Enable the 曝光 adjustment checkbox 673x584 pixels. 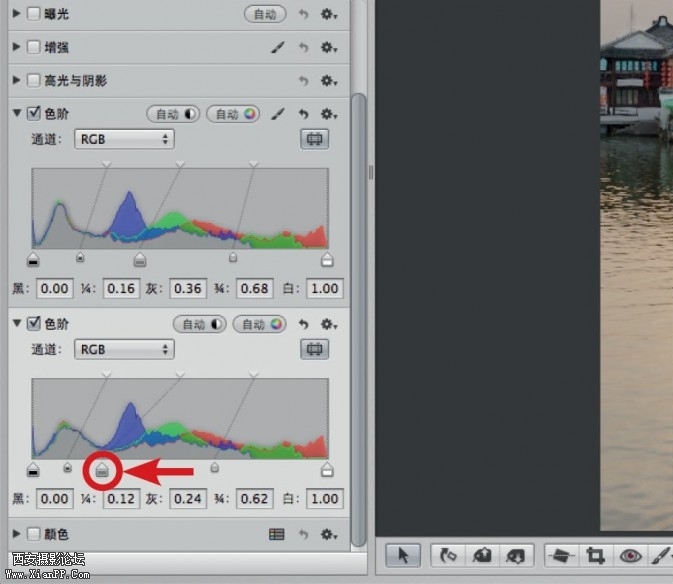pyautogui.click(x=34, y=15)
